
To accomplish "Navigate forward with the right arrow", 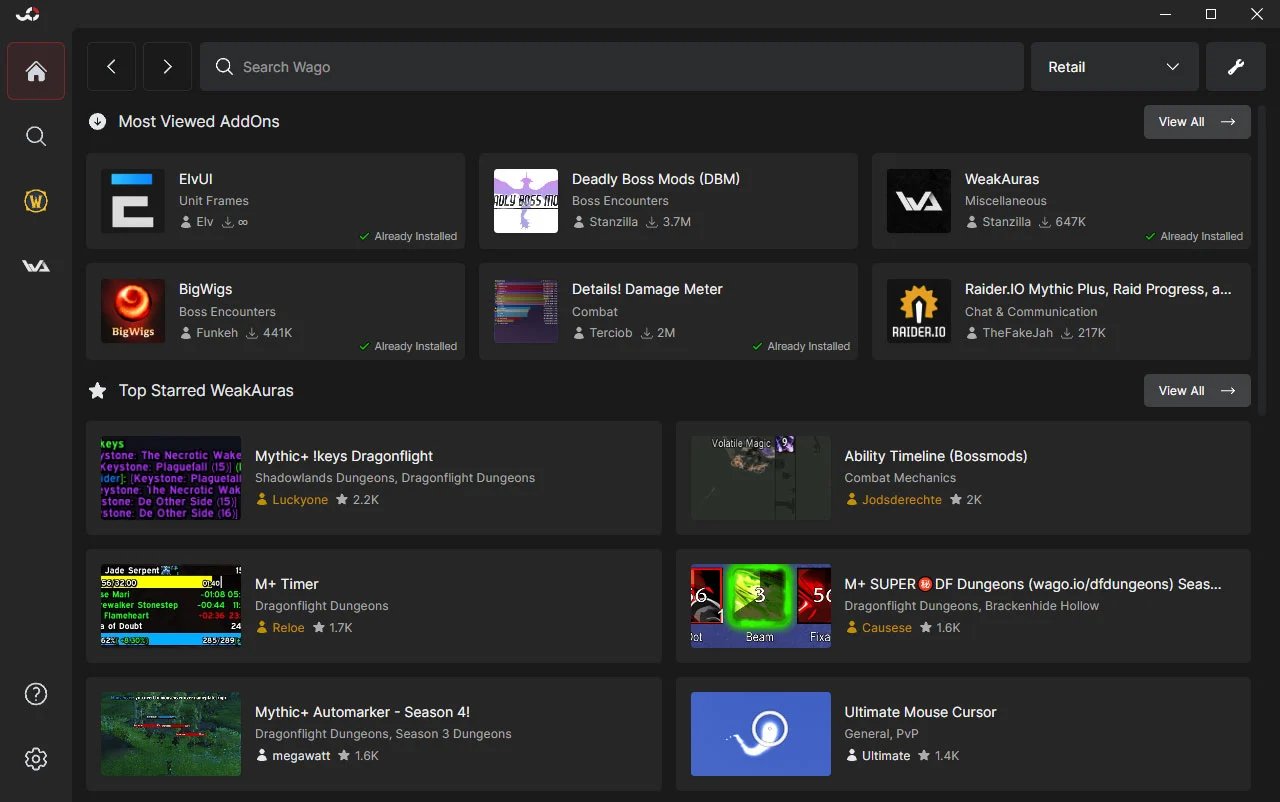I will coord(167,66).
